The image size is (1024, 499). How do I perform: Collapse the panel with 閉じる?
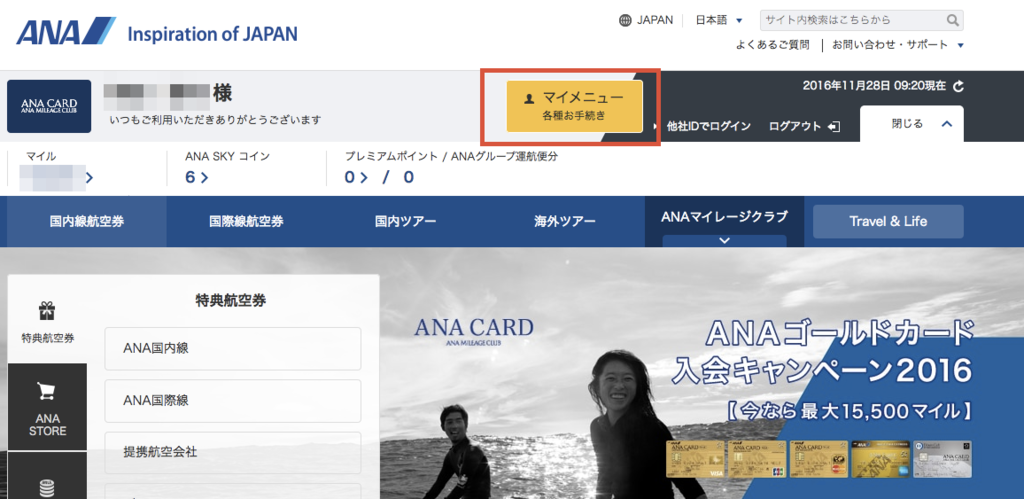(x=912, y=123)
